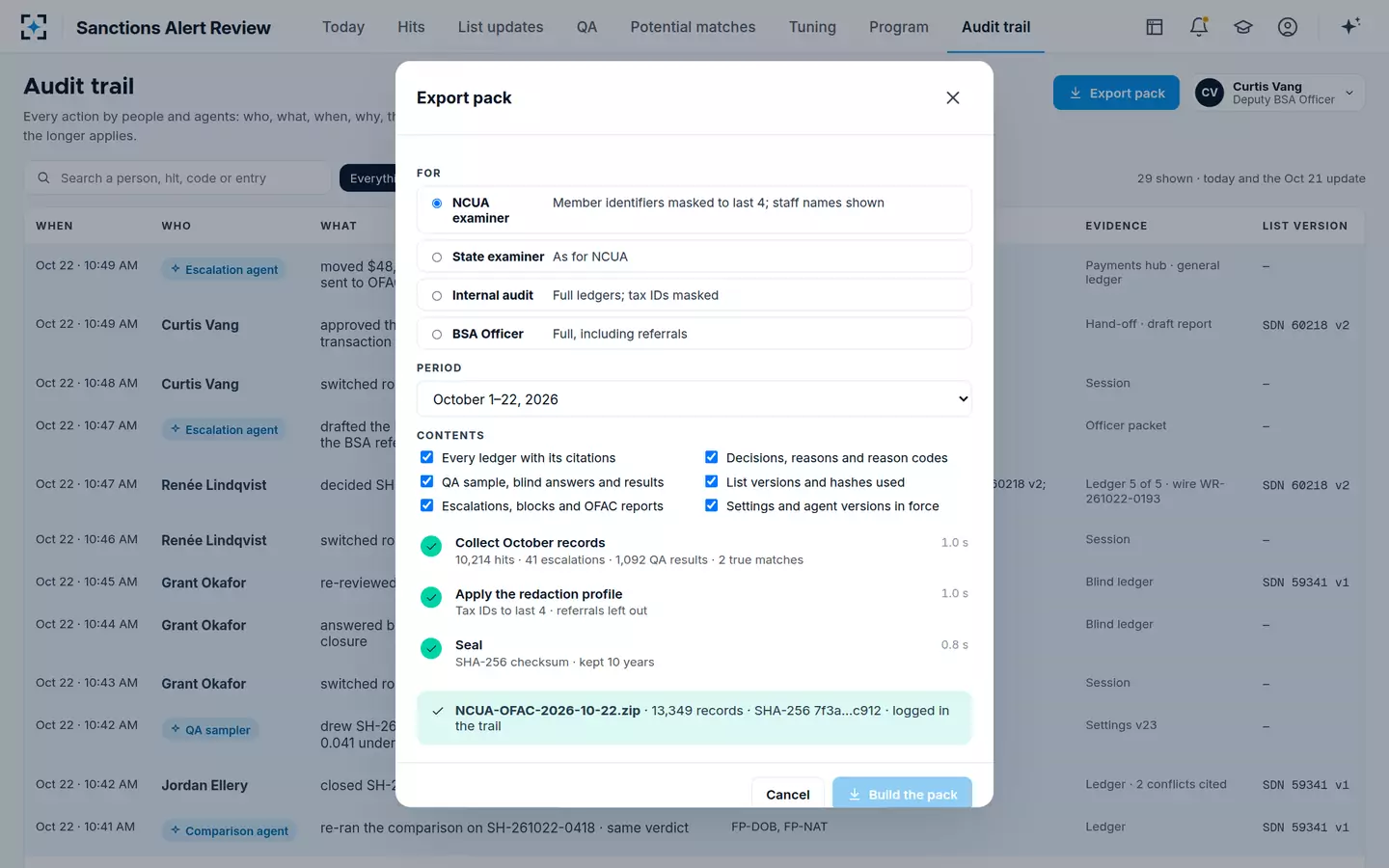Screen dimensions: 1389x868
Task: Click the Jordan Ellery row name
Action: pos(204,785)
